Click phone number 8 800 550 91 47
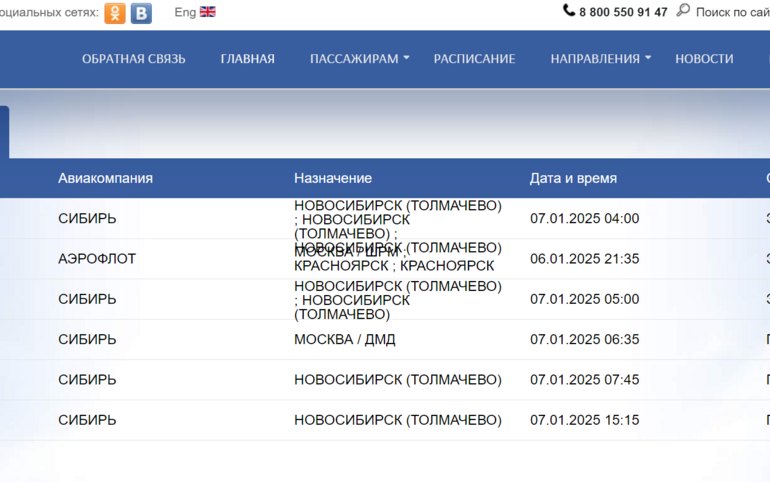770x482 pixels. pyautogui.click(x=623, y=12)
